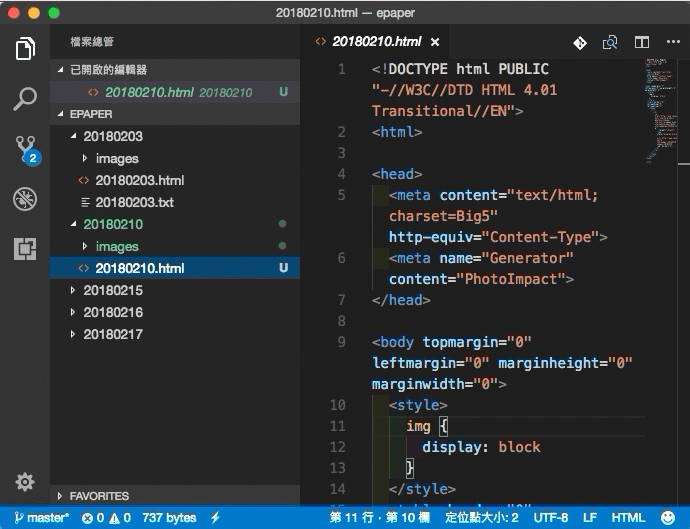Screen dimensions: 690x529
Task: Change indentation via 定位點大小: 2
Action: pyautogui.click(x=482, y=518)
